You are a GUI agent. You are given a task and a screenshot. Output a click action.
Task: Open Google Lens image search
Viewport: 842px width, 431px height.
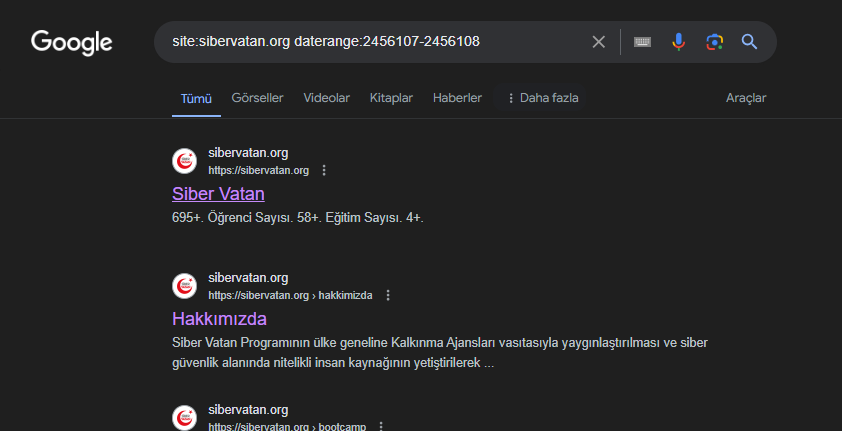point(714,42)
